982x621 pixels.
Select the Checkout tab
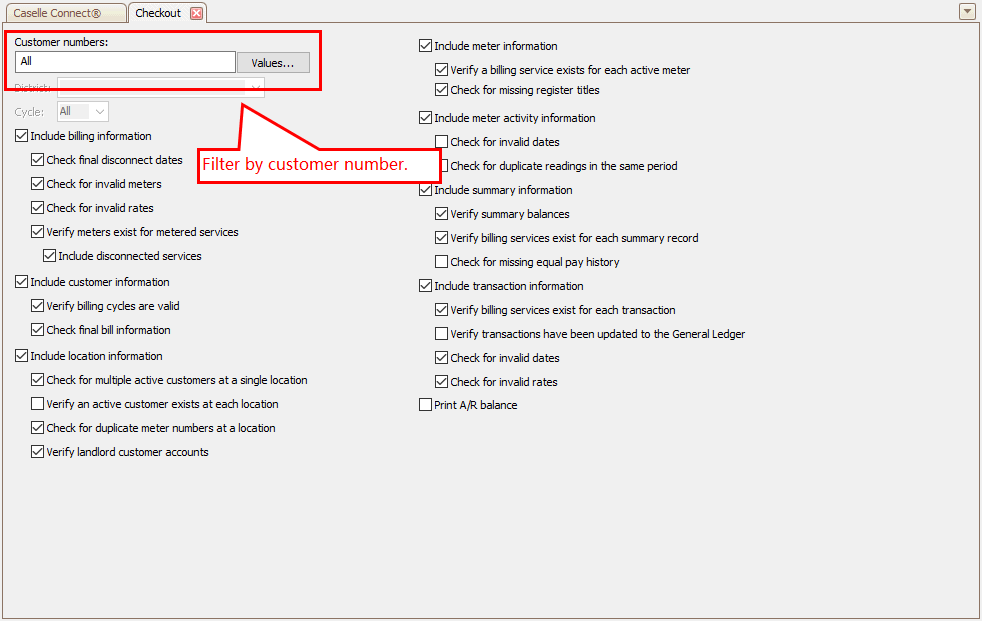point(158,13)
